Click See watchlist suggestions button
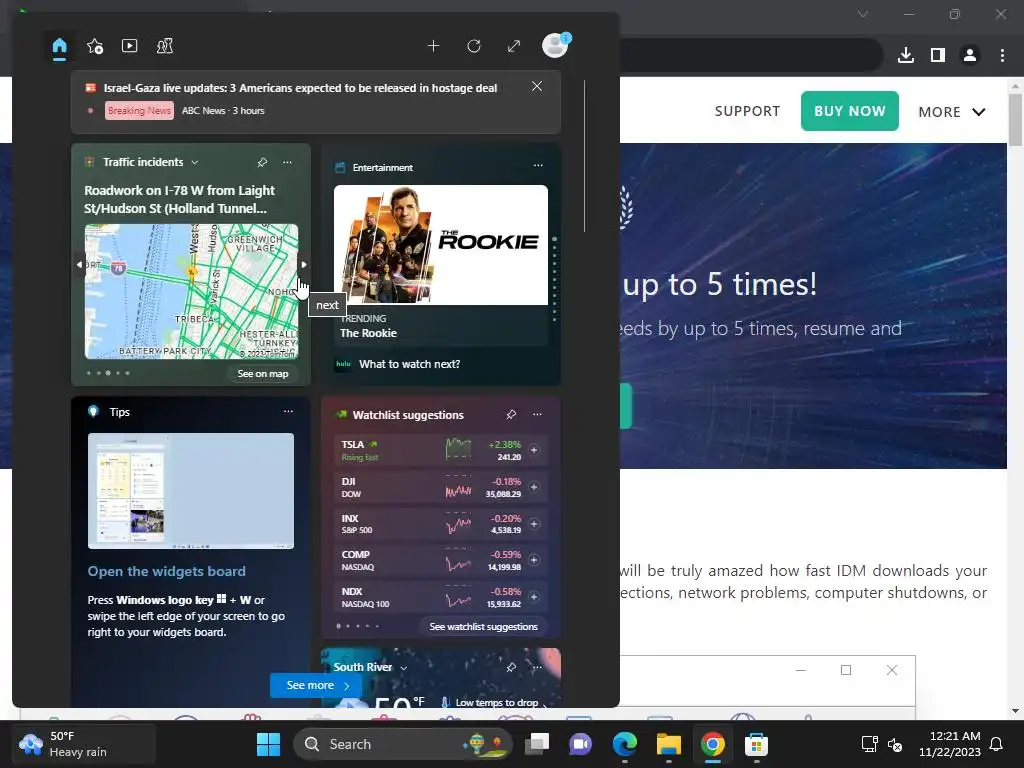Image resolution: width=1024 pixels, height=768 pixels. pyautogui.click(x=483, y=626)
